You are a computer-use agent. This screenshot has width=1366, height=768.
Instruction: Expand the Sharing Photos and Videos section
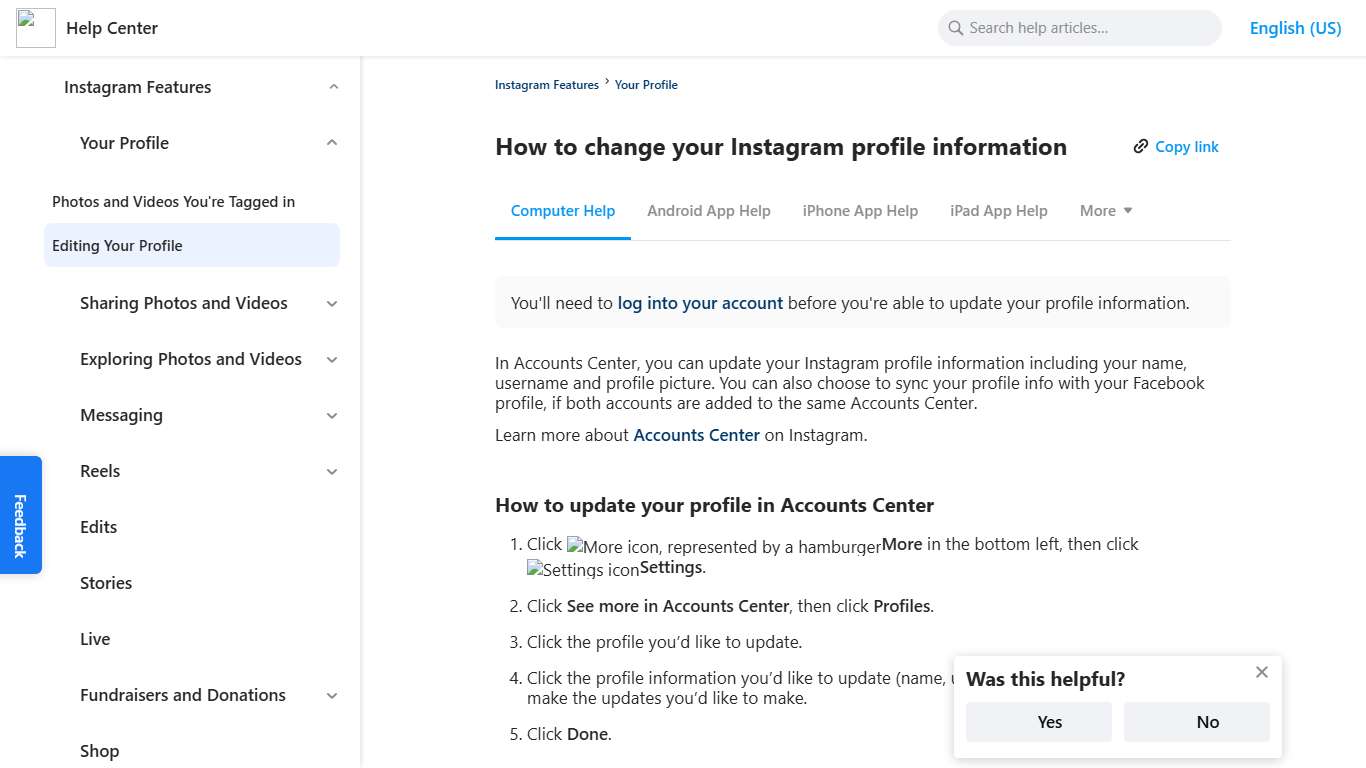tap(331, 303)
